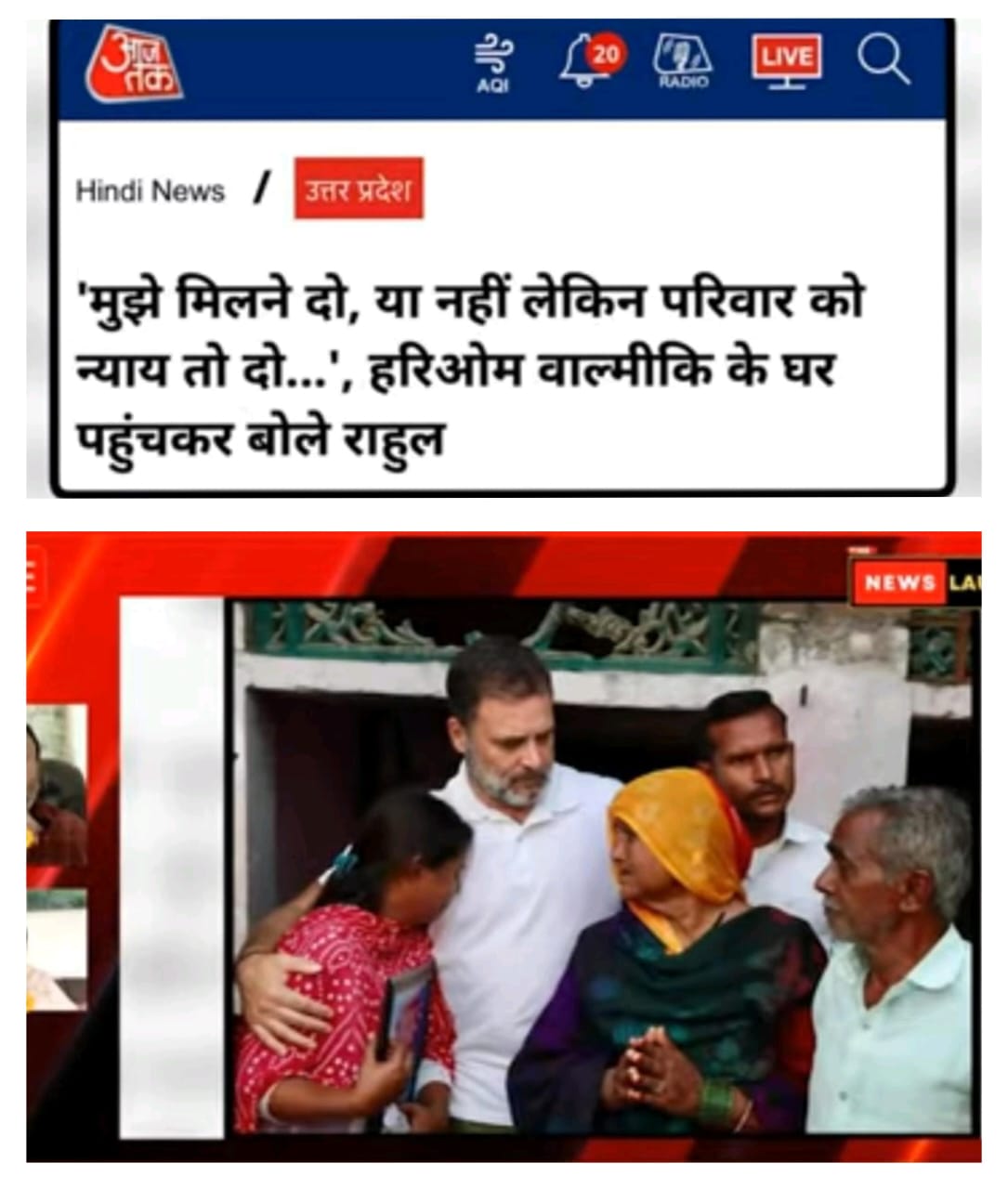Open the Aaj Tak logo home link
The height and width of the screenshot is (1189, 1008).
[x=133, y=63]
